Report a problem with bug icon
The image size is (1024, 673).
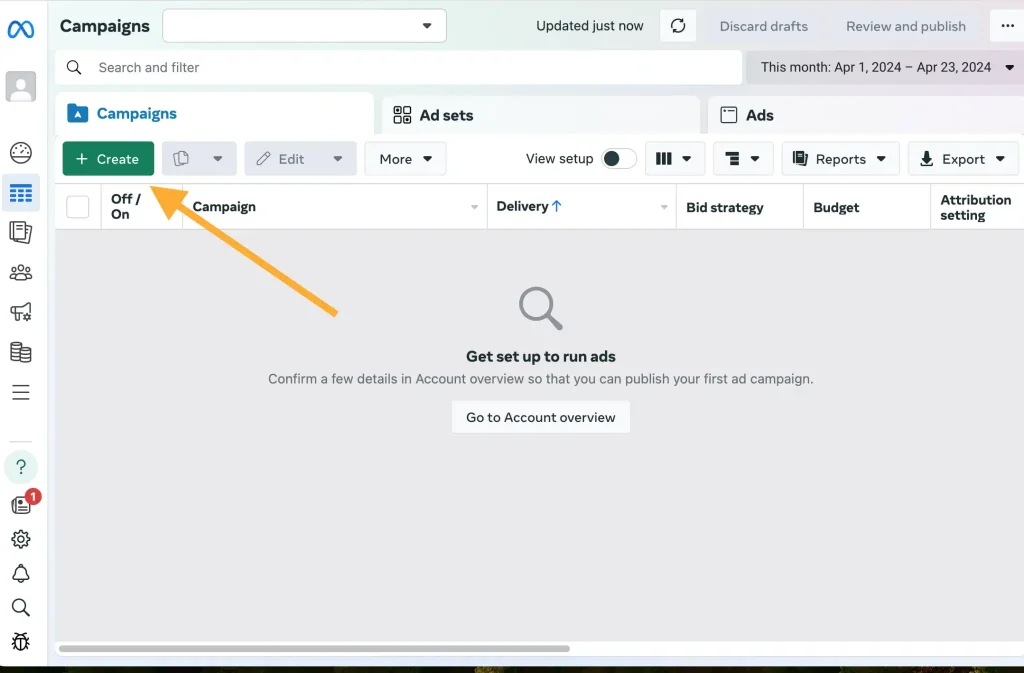pos(20,641)
